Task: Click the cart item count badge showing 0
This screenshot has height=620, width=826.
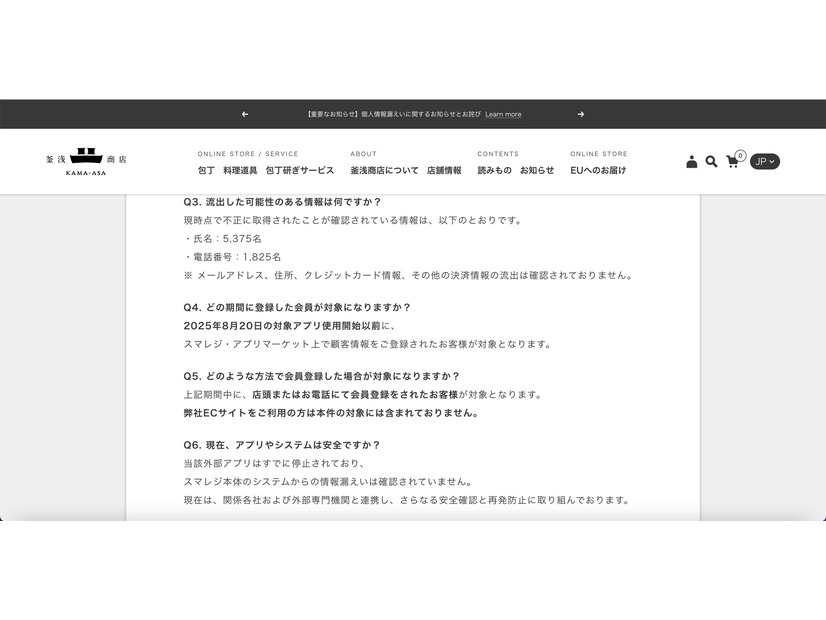Action: pos(740,153)
